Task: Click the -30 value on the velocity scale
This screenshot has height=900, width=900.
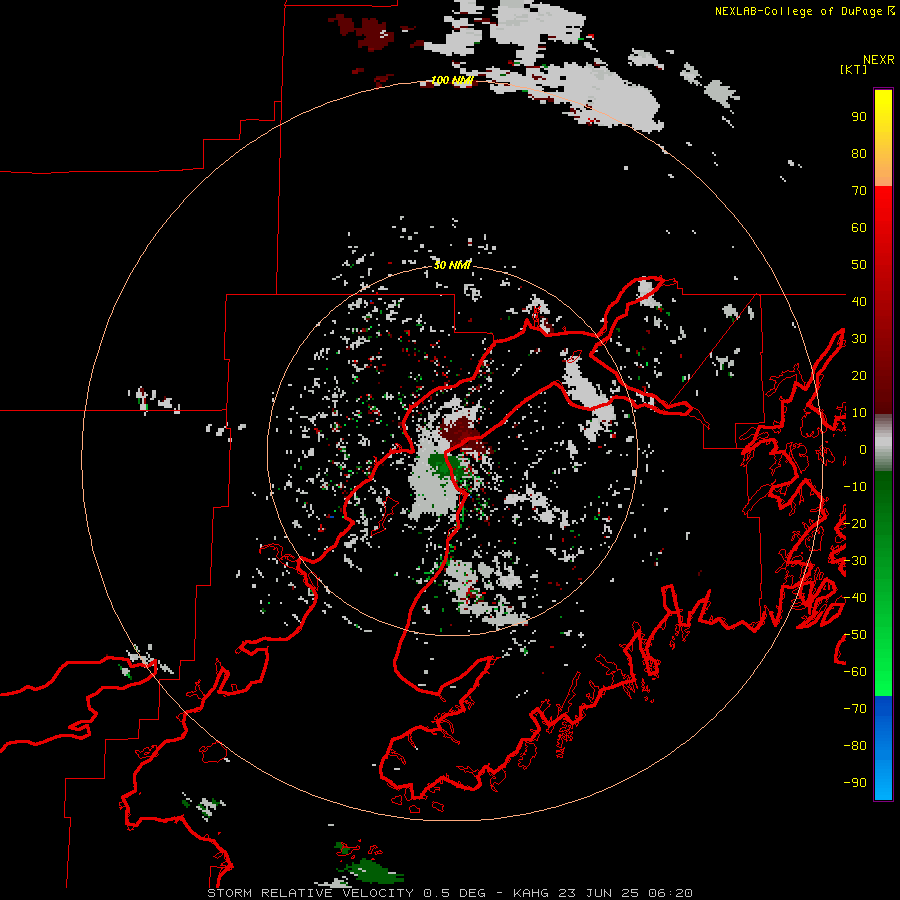Action: tap(855, 561)
